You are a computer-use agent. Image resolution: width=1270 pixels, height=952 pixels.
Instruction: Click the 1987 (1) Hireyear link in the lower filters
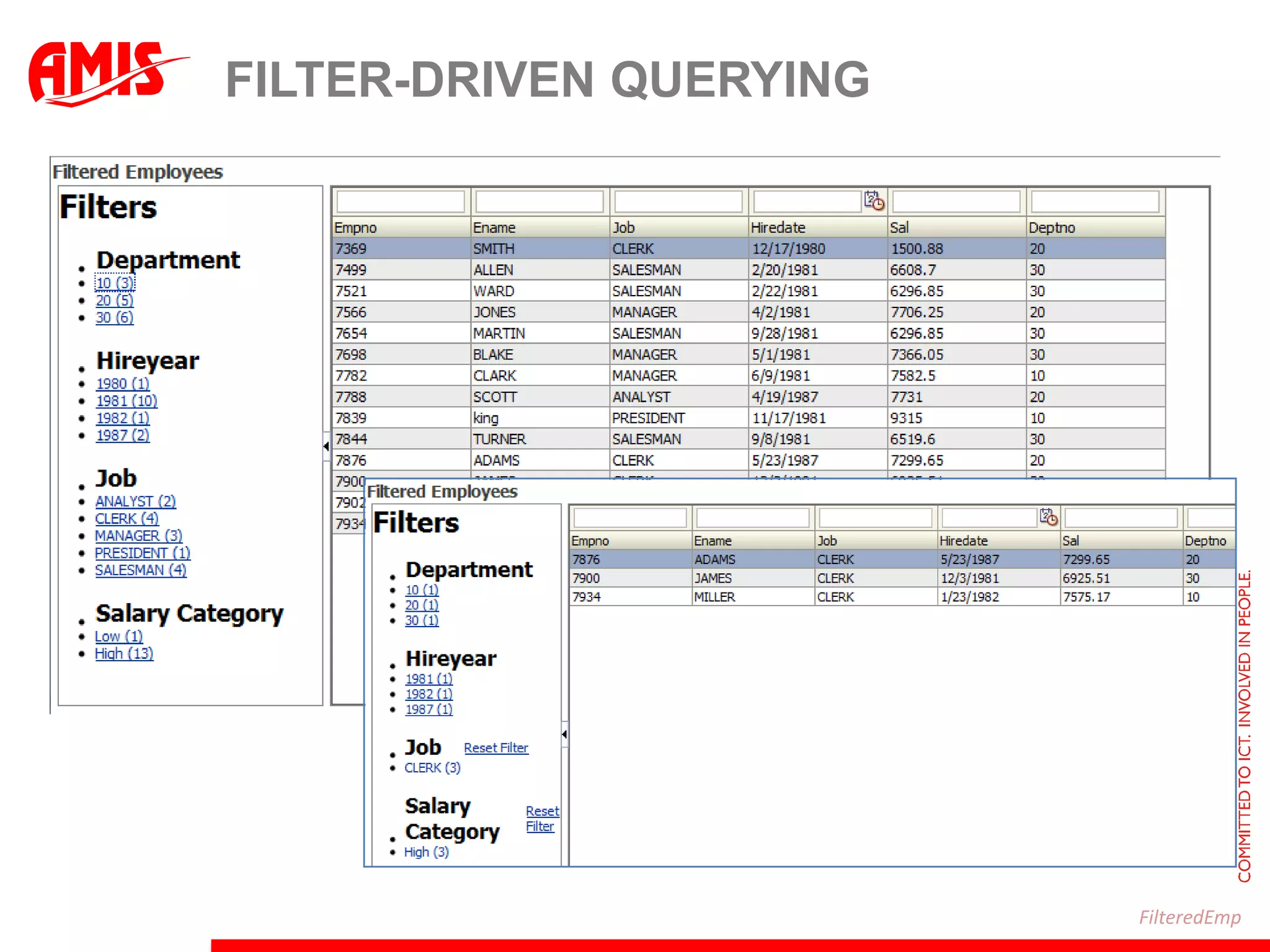point(429,709)
